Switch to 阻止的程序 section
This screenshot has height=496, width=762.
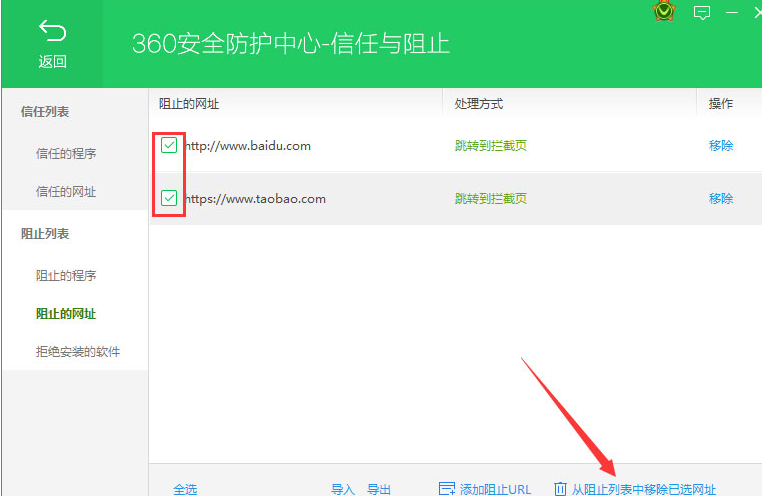point(66,275)
